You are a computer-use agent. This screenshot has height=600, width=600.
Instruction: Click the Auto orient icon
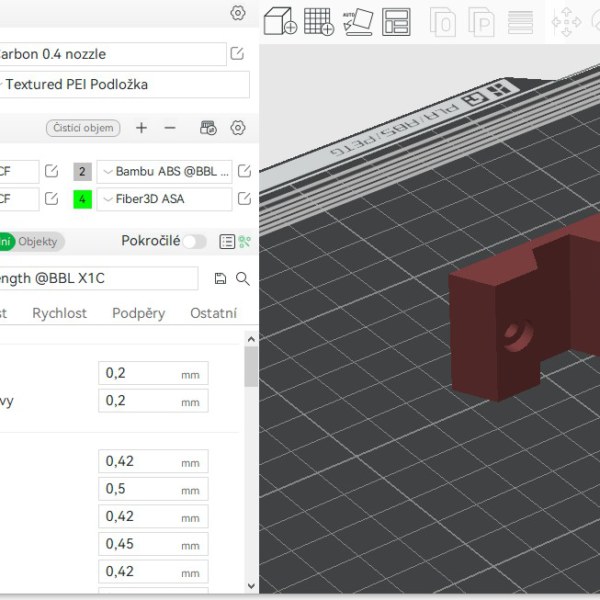[x=357, y=20]
